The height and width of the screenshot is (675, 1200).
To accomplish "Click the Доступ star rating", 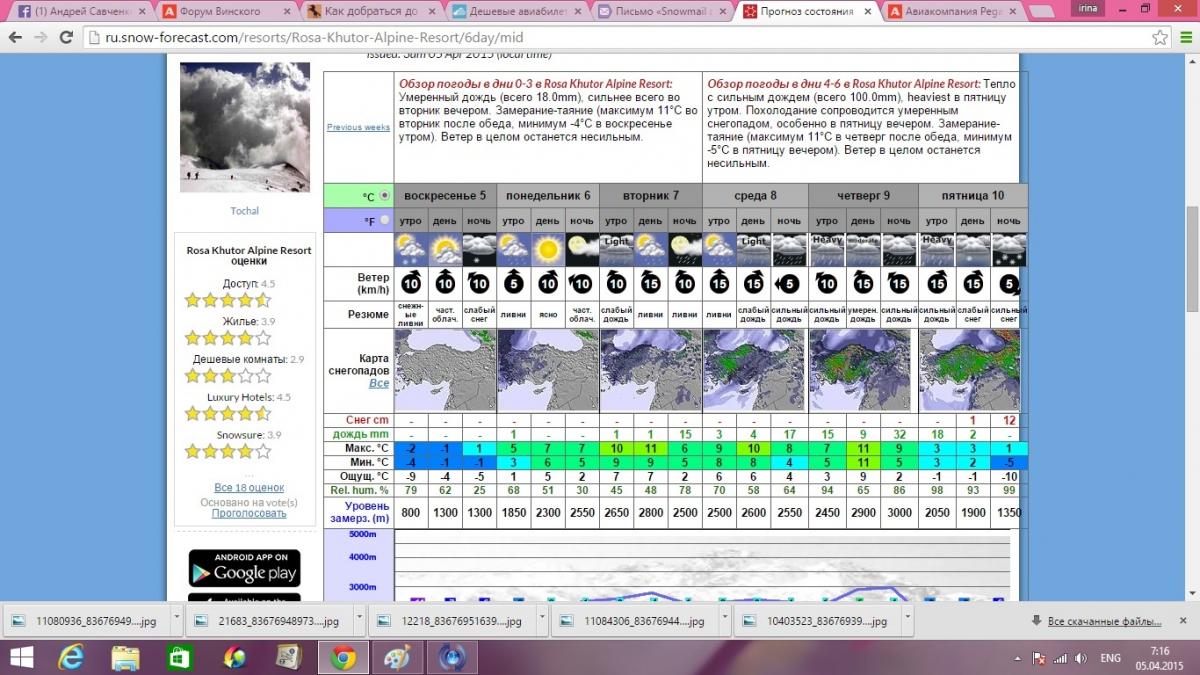I will click(229, 300).
